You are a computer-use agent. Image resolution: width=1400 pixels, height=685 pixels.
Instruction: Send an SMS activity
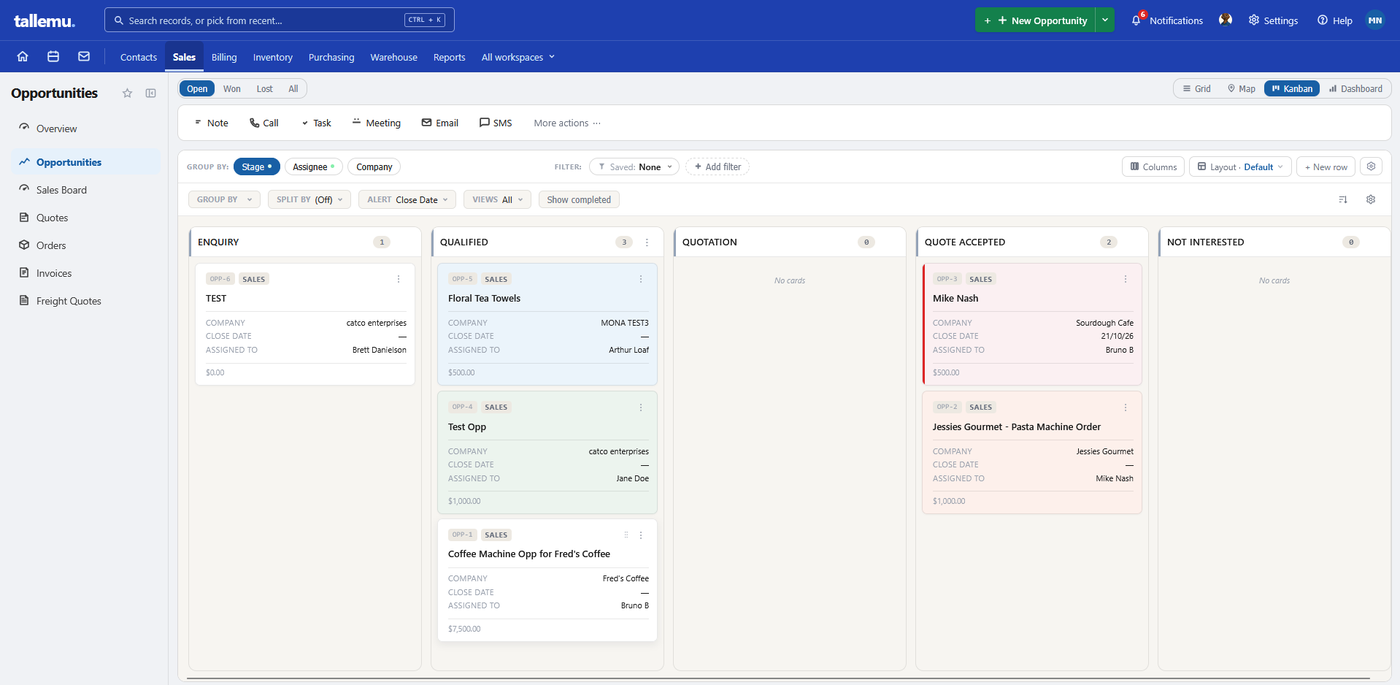[496, 123]
